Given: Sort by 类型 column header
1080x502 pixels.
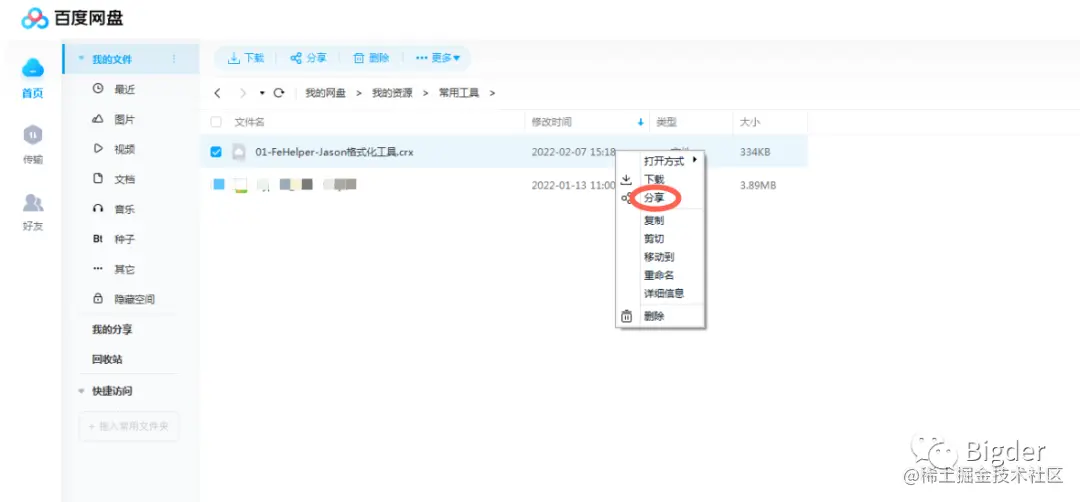Looking at the screenshot, I should click(x=667, y=123).
